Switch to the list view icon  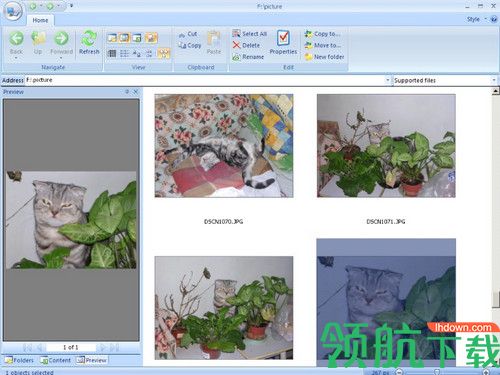click(x=124, y=53)
